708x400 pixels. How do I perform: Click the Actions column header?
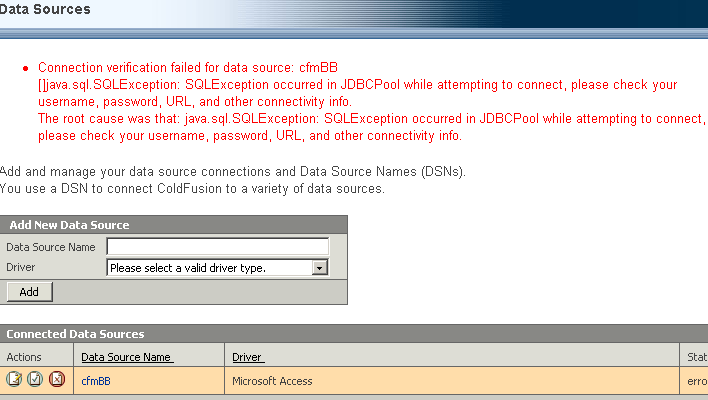23,357
